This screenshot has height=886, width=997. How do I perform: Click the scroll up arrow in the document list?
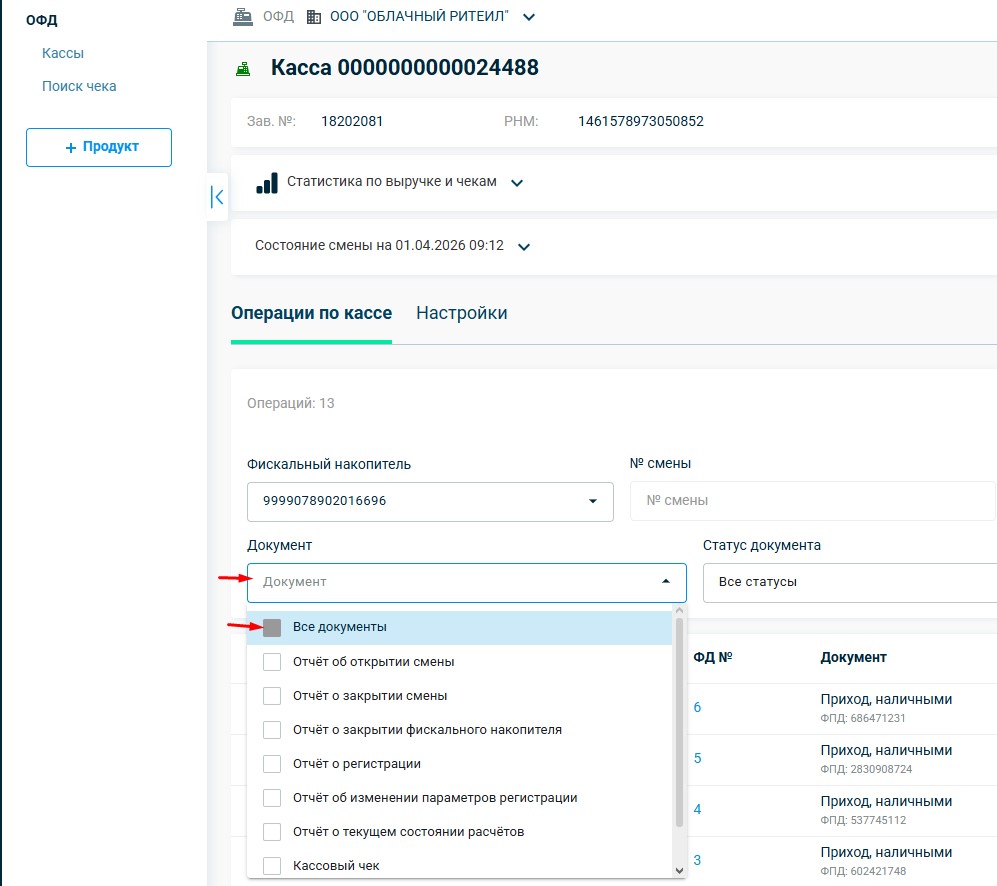(680, 610)
